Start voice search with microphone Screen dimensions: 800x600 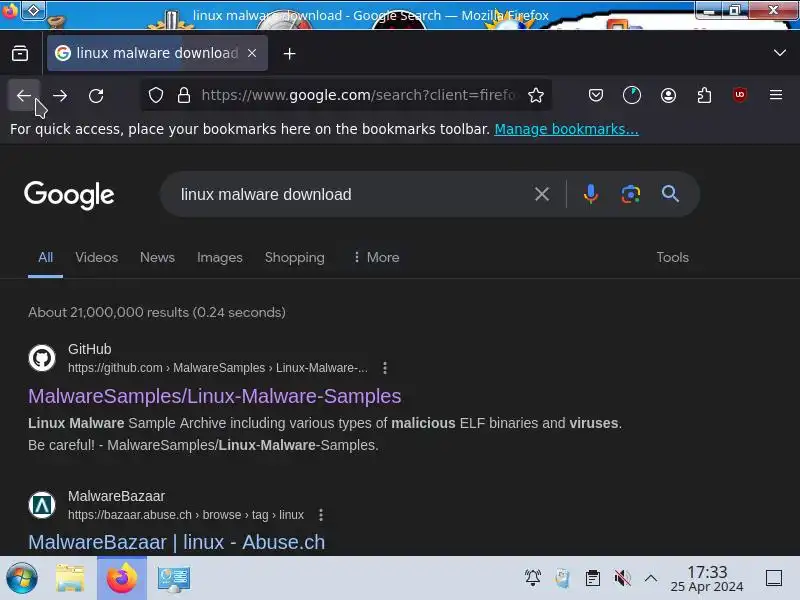click(x=591, y=194)
